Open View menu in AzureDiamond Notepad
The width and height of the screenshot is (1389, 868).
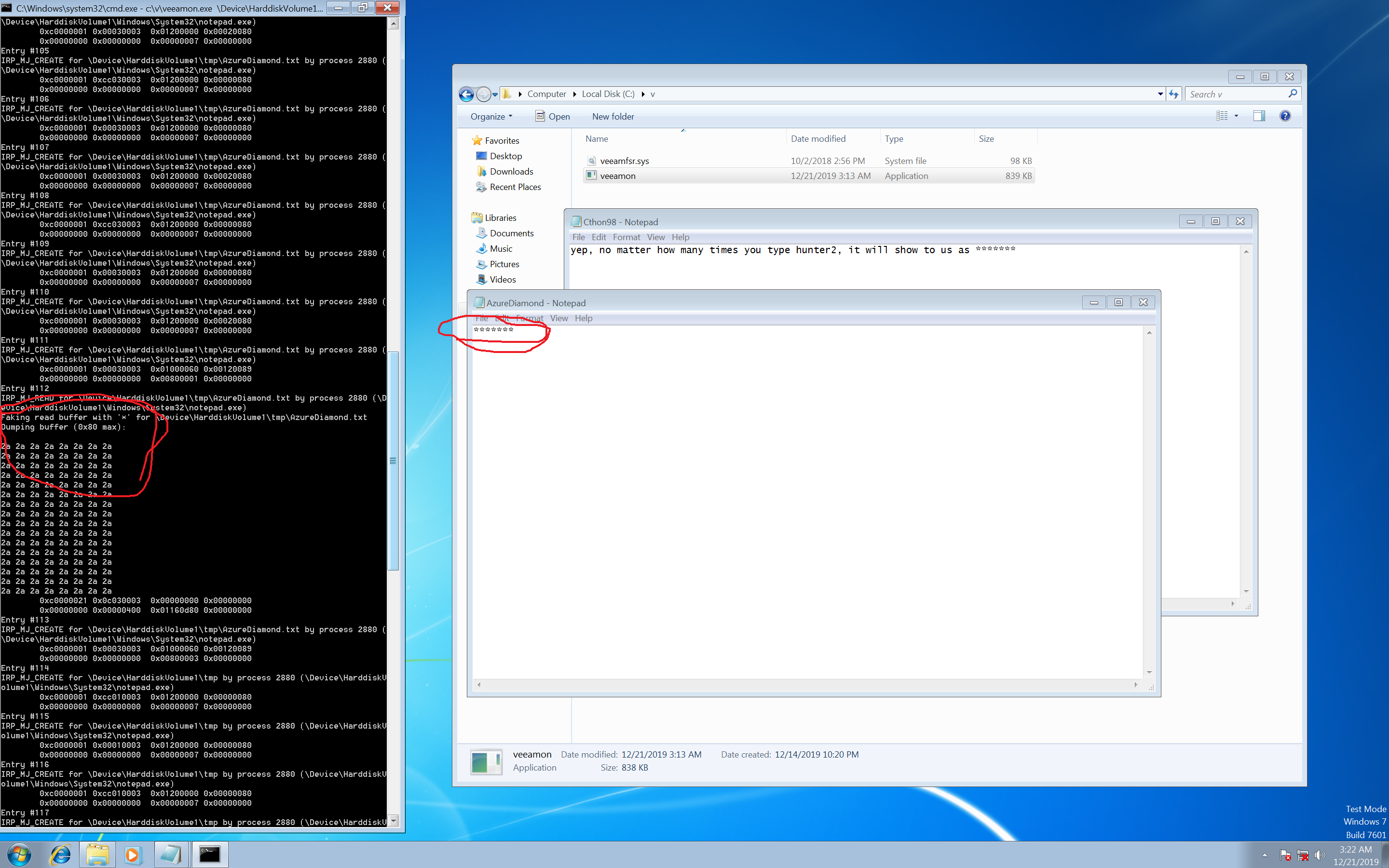(558, 318)
